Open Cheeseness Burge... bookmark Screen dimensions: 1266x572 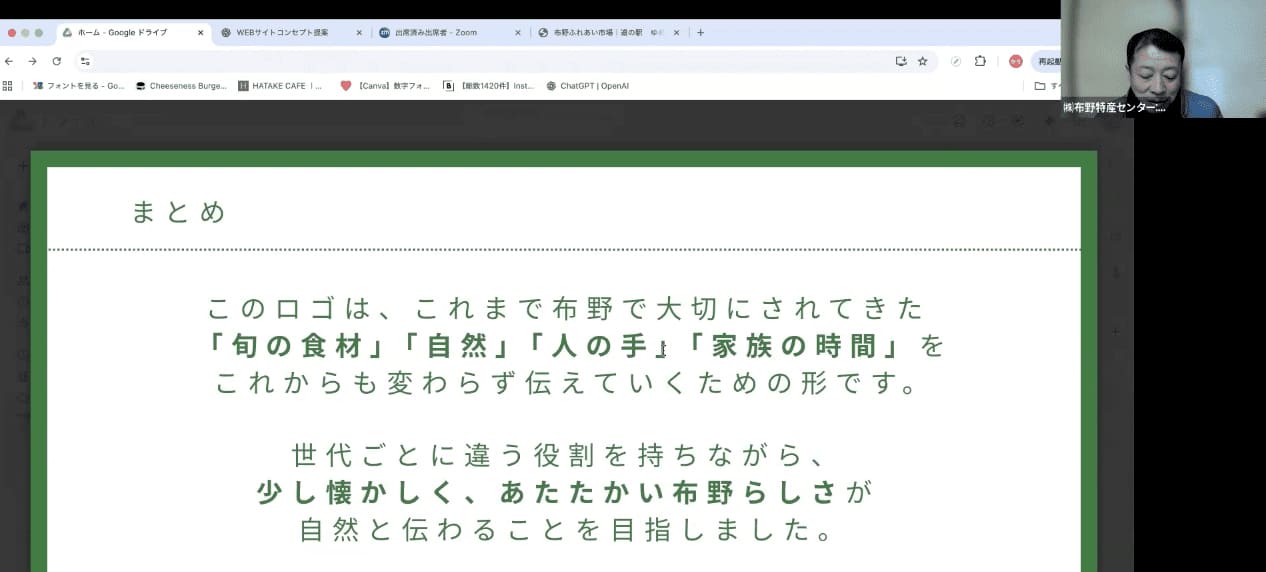tap(181, 86)
